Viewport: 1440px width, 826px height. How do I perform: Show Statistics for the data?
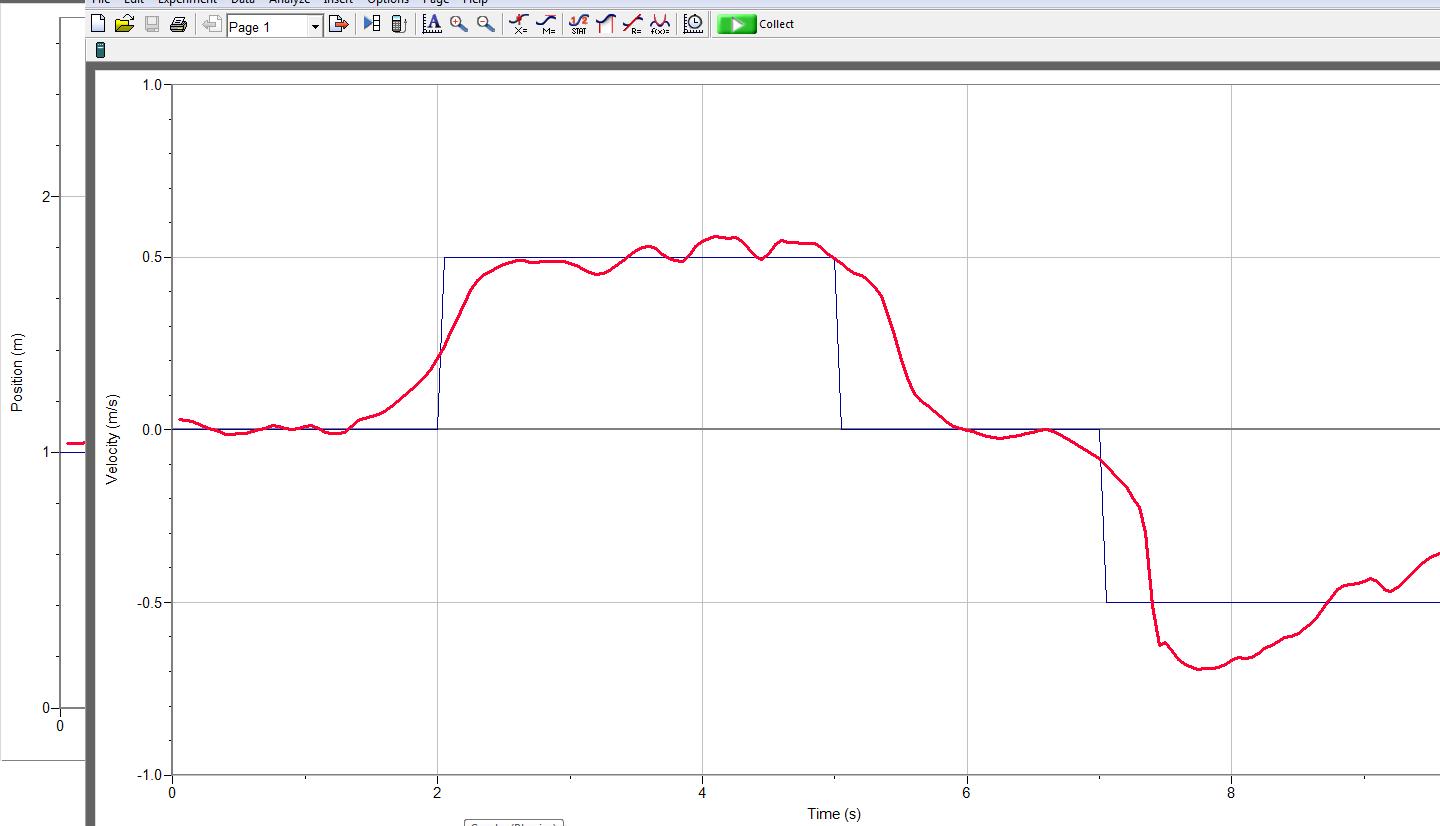pyautogui.click(x=578, y=24)
